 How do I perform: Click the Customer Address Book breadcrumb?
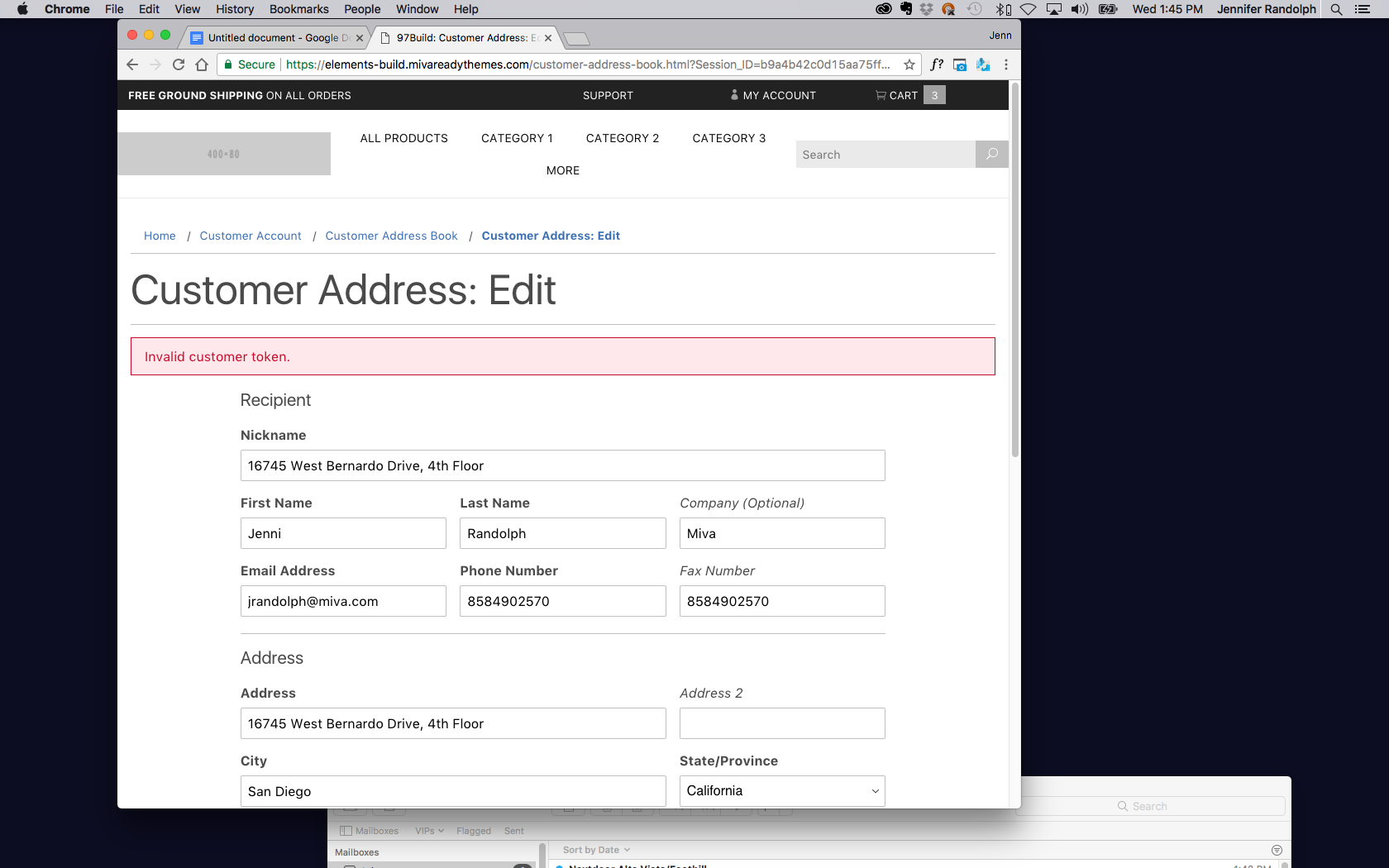click(x=391, y=236)
